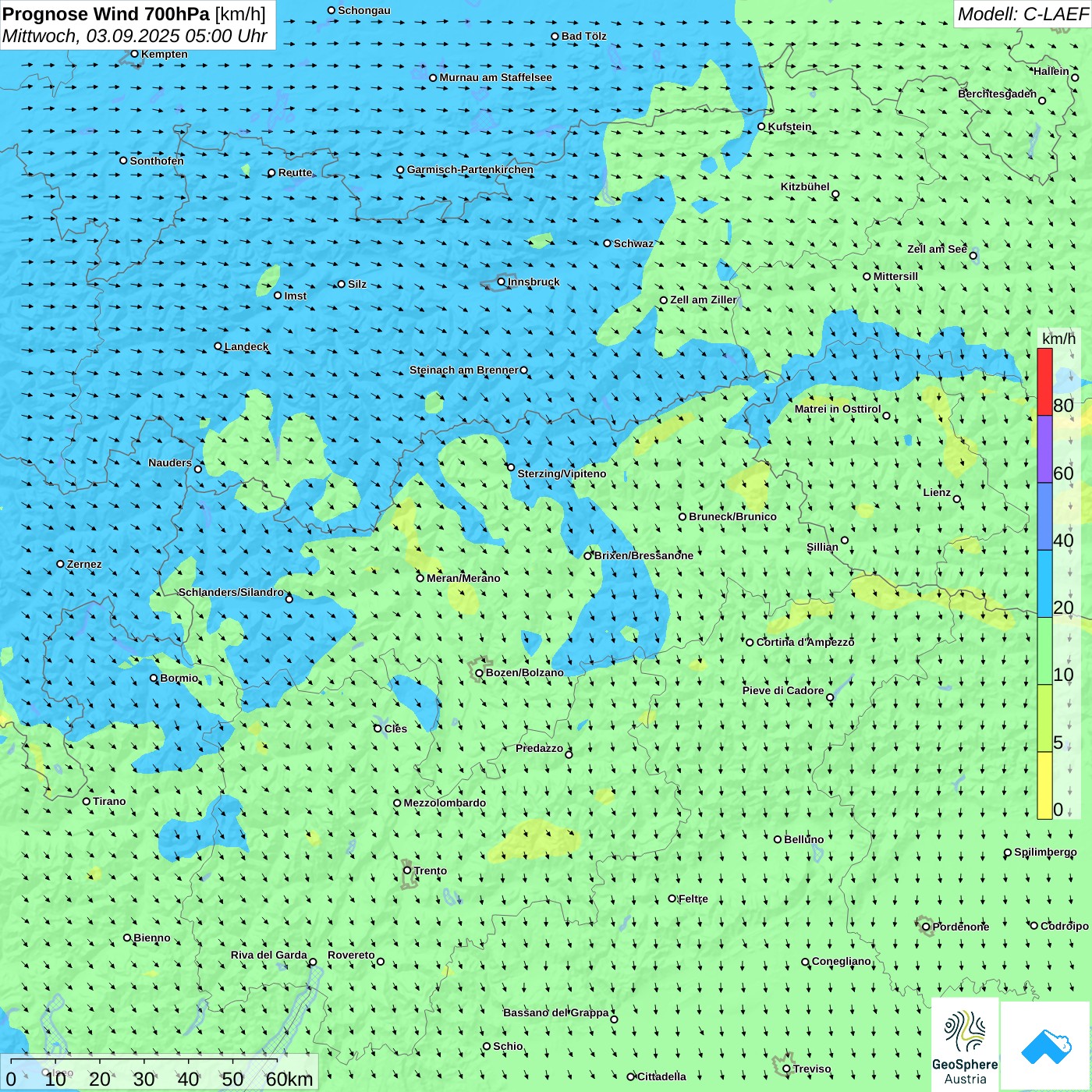Click the Silz city label
The width and height of the screenshot is (1092, 1092).
(x=357, y=284)
